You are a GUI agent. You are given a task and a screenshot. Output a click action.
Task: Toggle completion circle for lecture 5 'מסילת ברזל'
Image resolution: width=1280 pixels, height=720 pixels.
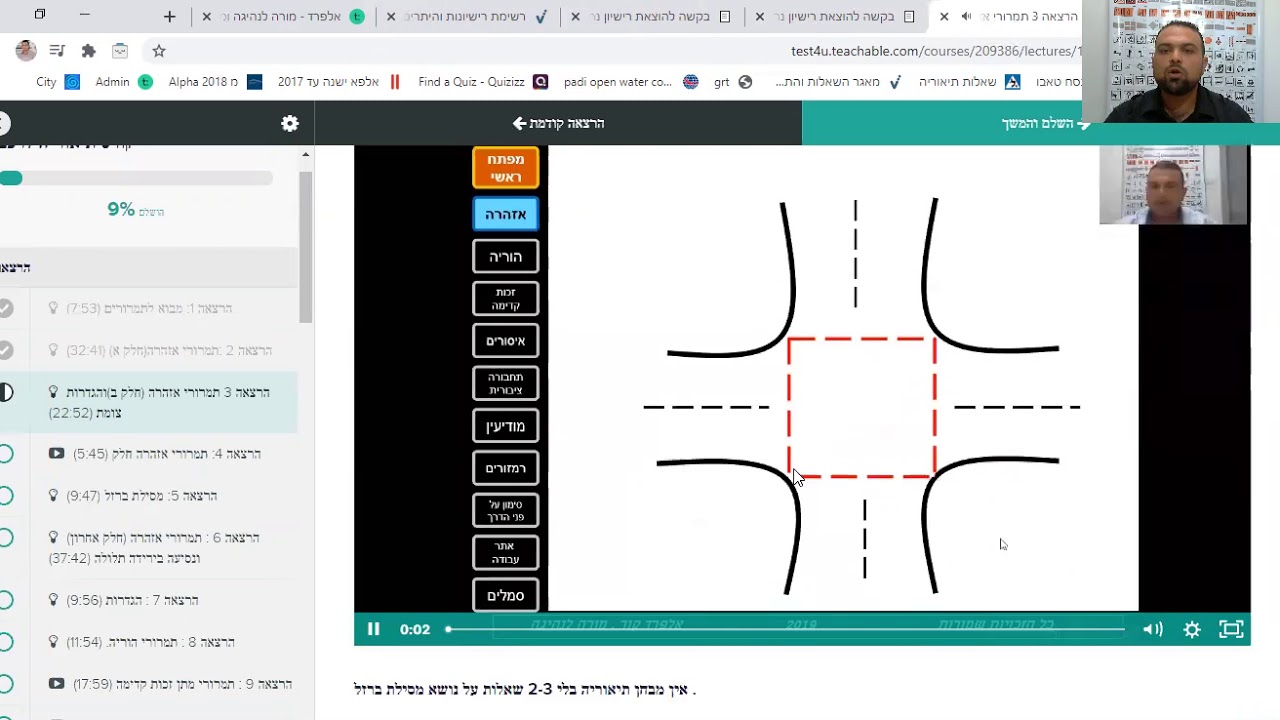pyautogui.click(x=6, y=496)
